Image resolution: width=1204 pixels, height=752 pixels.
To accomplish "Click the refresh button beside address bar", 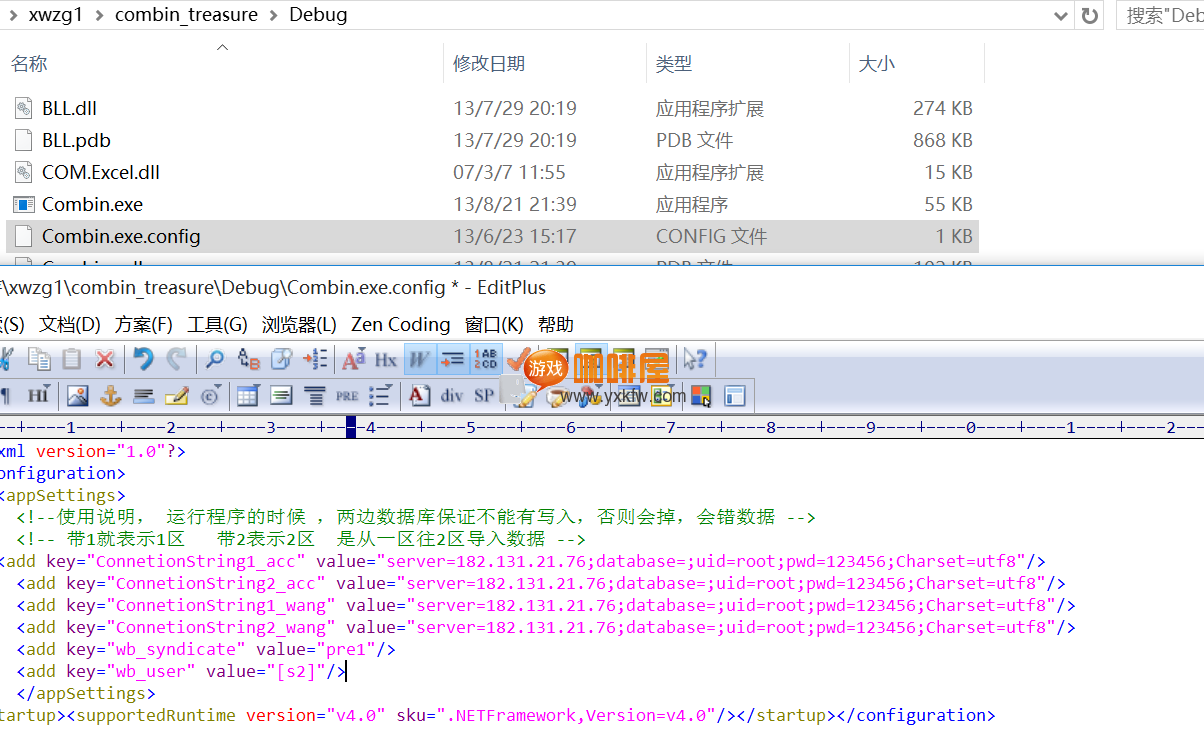I will (1089, 15).
